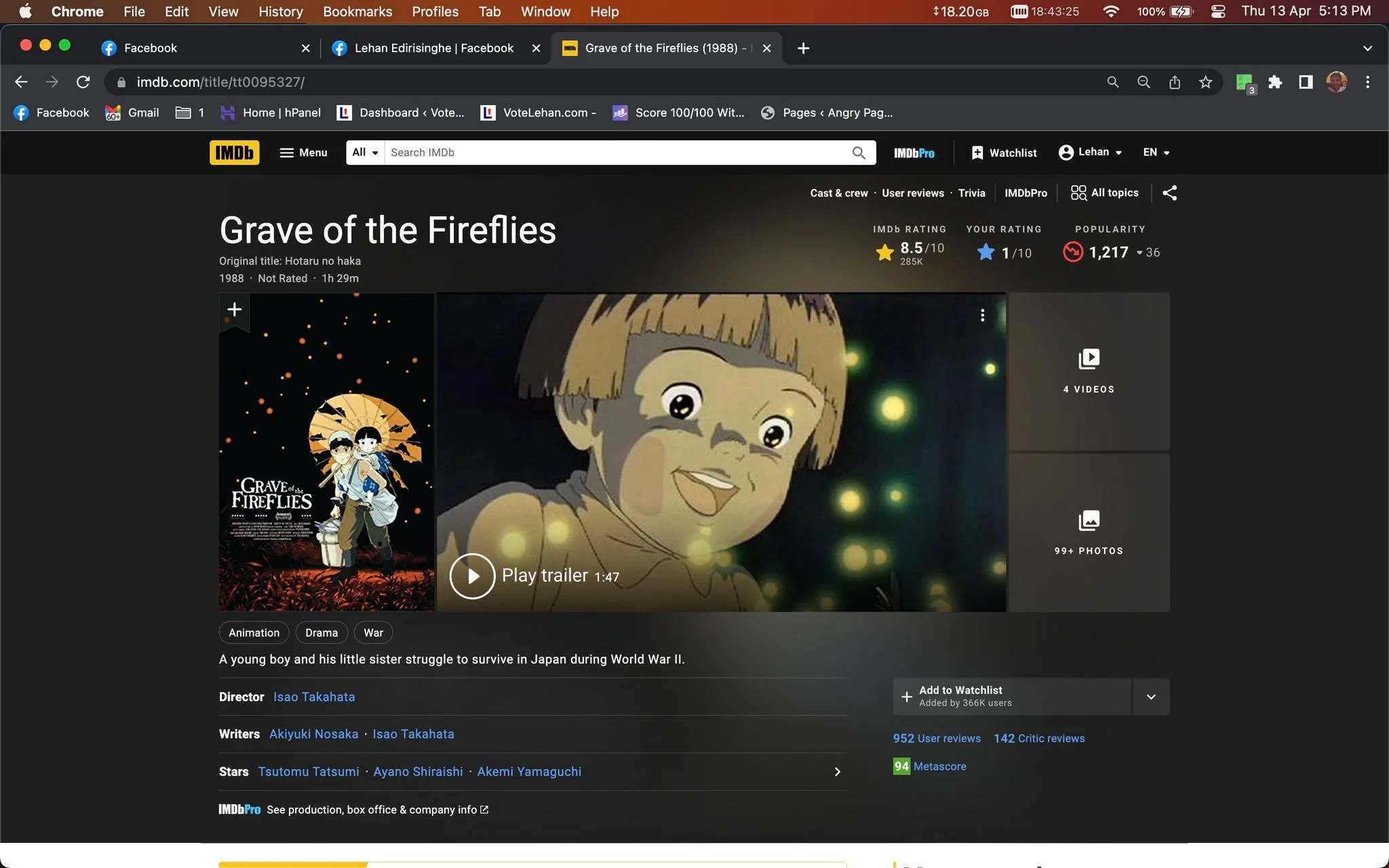Click the IMDb logo home icon

tap(234, 153)
